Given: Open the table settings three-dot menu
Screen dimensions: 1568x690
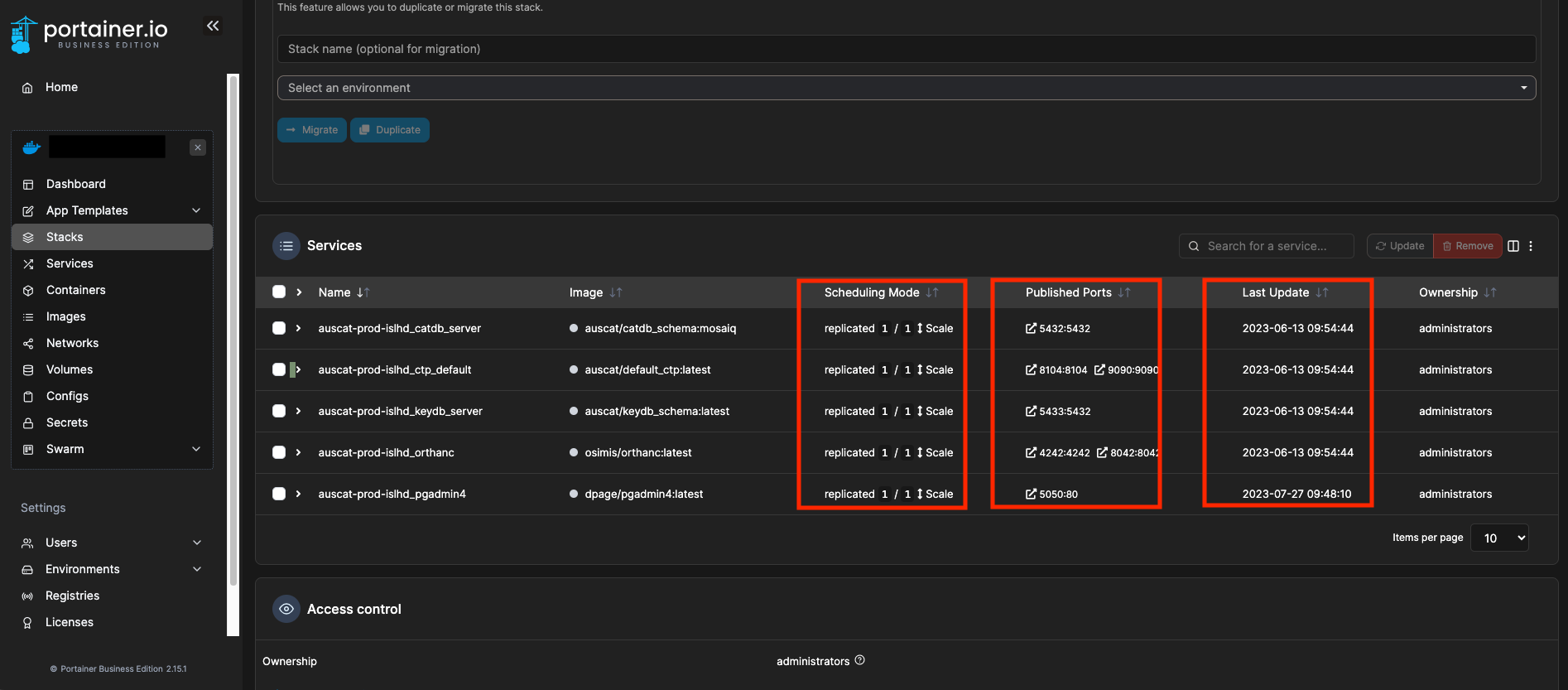Looking at the screenshot, I should [1531, 246].
